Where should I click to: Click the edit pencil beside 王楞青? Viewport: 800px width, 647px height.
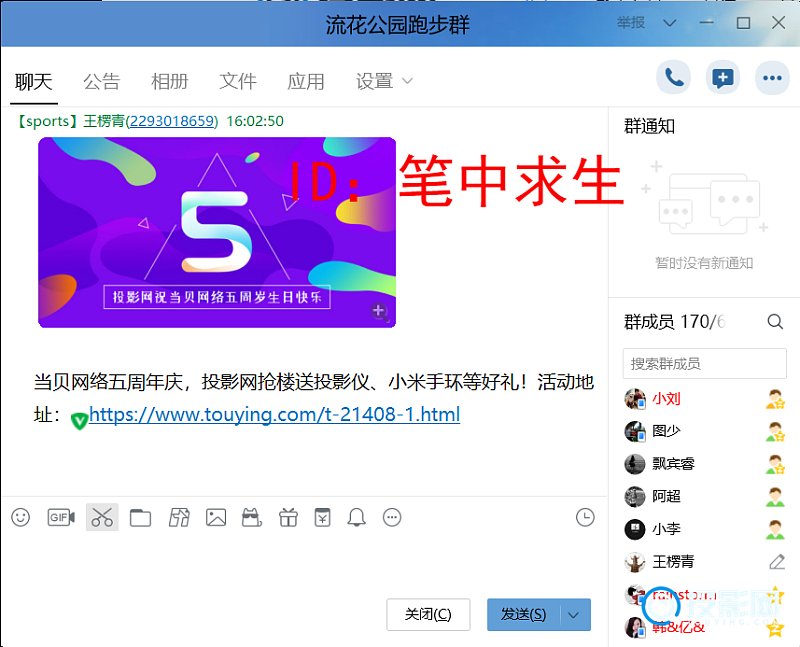(777, 562)
